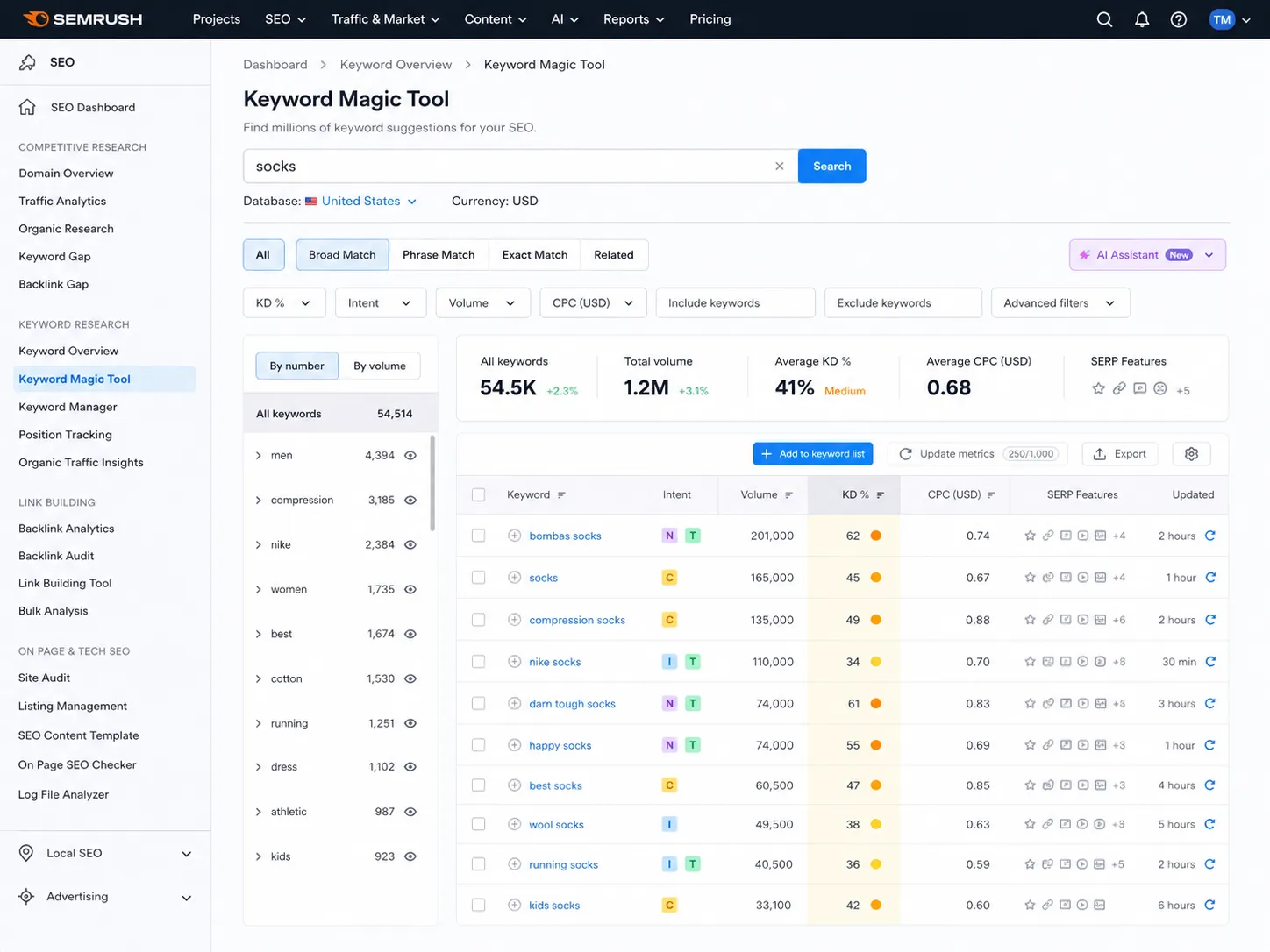The width and height of the screenshot is (1270, 952).
Task: Expand the Local SEO sidebar section
Action: 186,854
